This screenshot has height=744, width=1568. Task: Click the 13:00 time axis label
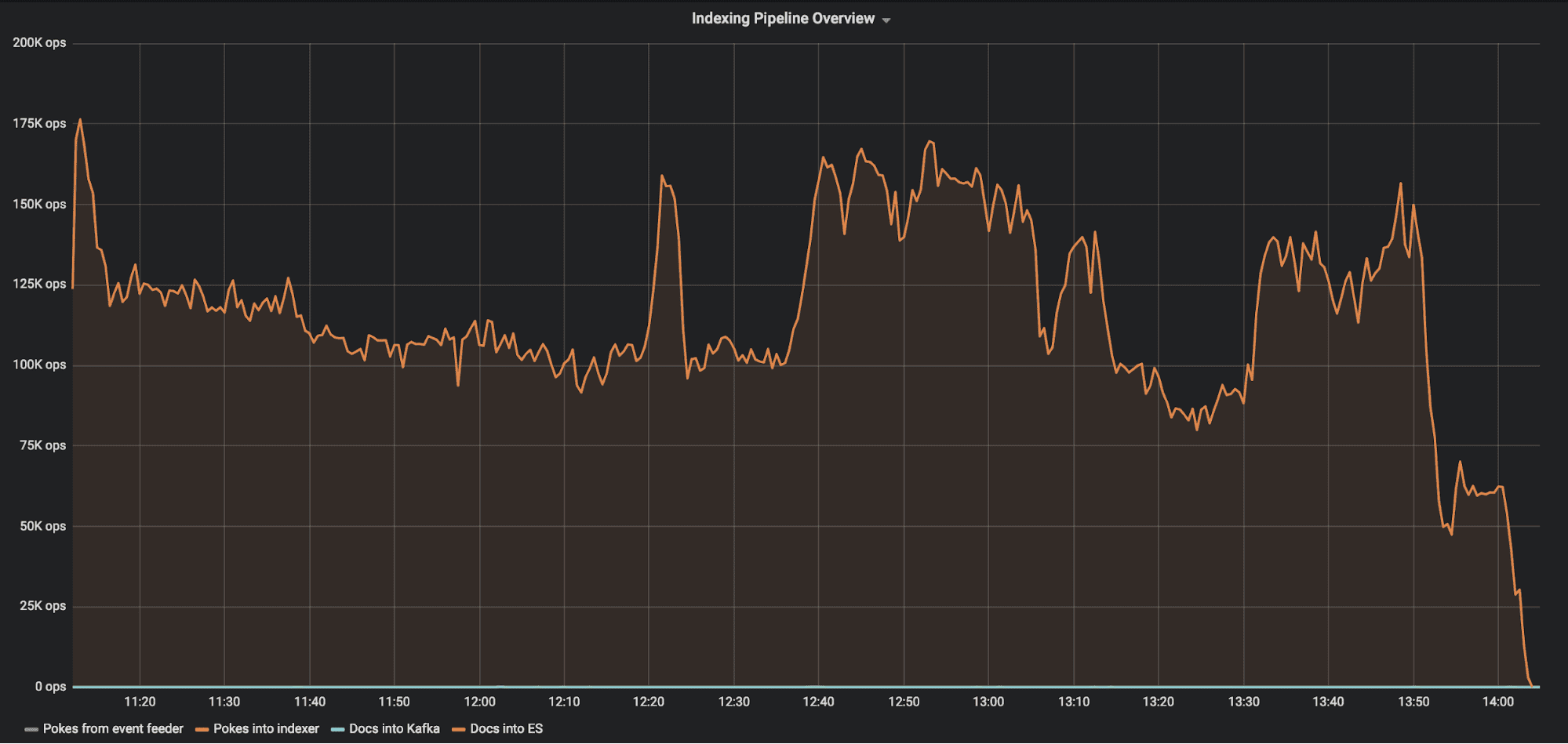(988, 702)
